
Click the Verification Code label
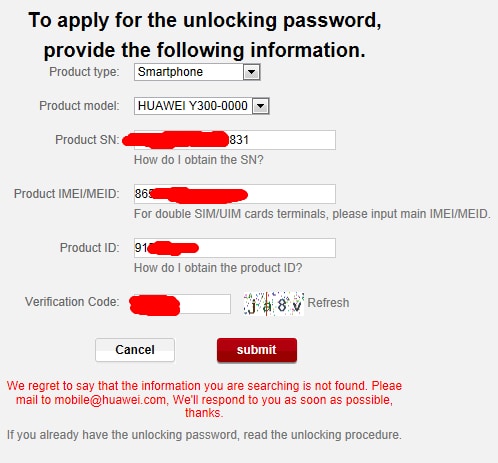tap(72, 302)
